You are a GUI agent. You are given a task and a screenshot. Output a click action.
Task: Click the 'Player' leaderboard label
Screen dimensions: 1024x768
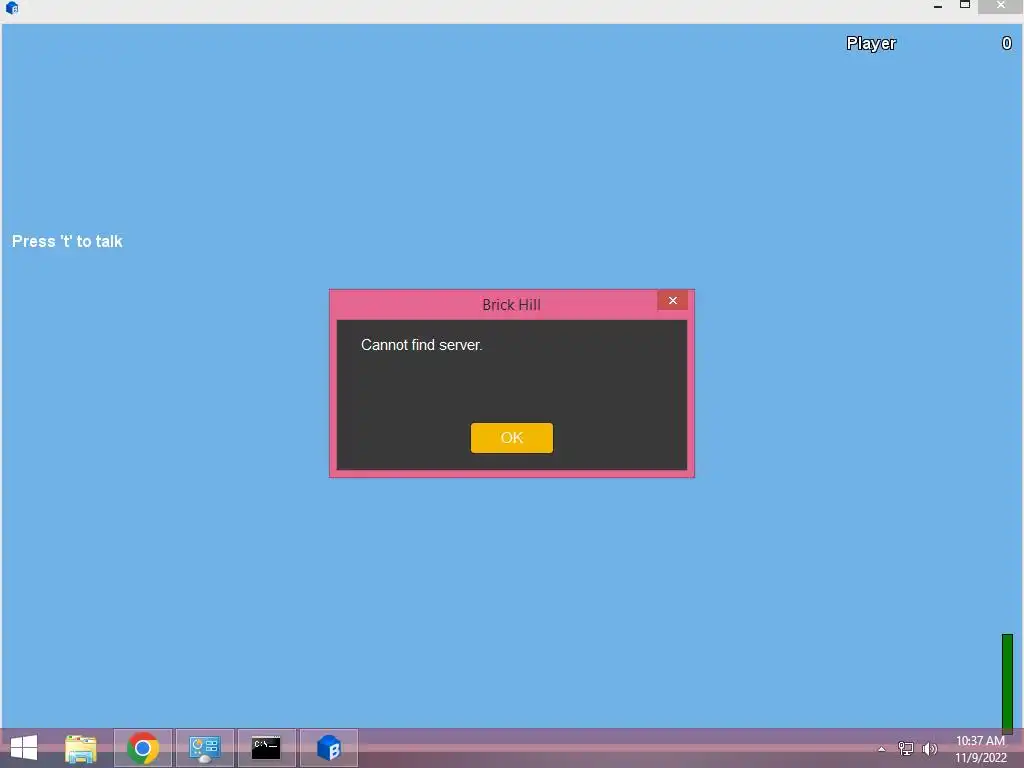(871, 44)
